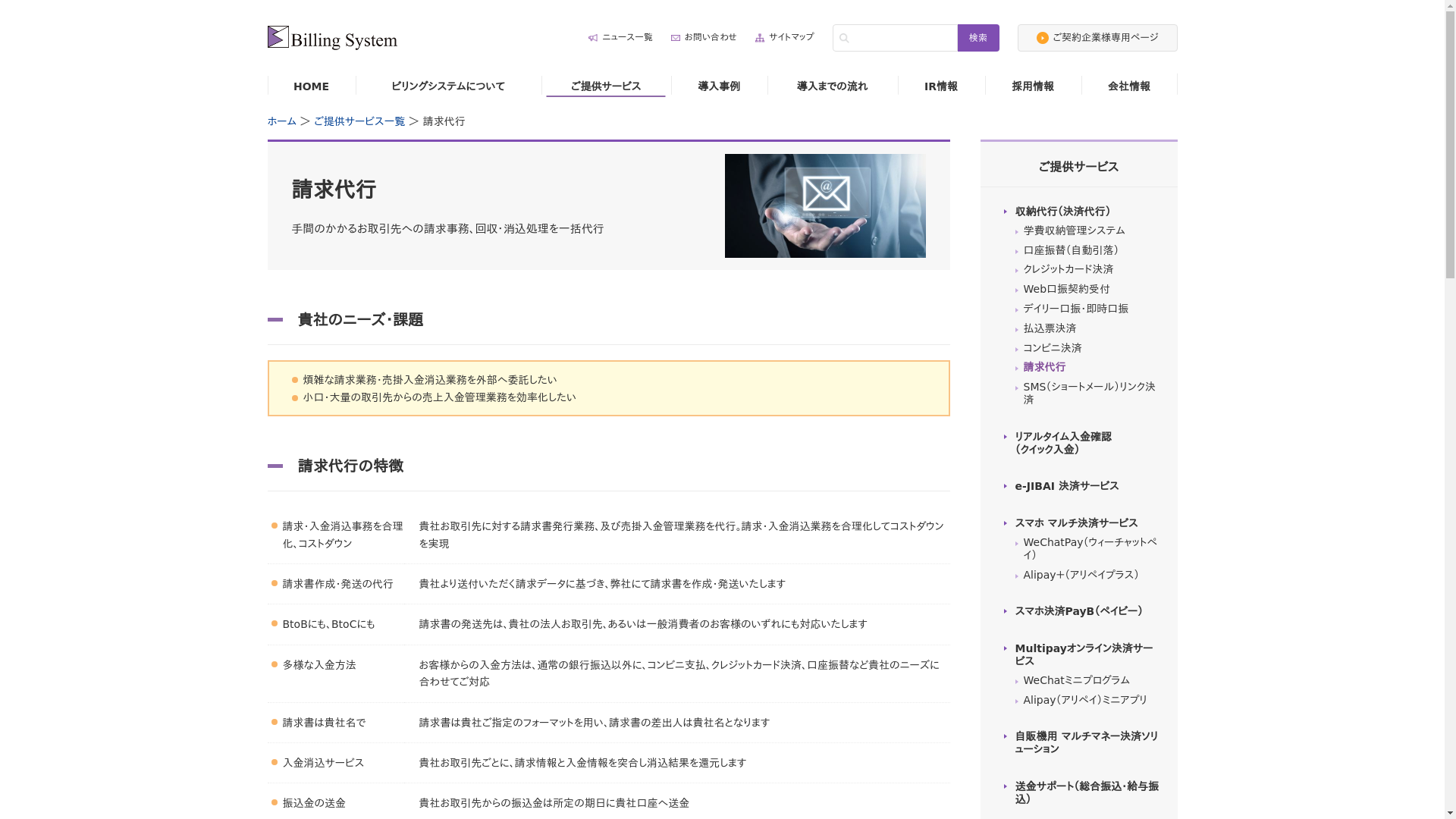Viewport: 1456px width, 819px height.
Task: Click the 請求代行 page title text
Action: (334, 190)
